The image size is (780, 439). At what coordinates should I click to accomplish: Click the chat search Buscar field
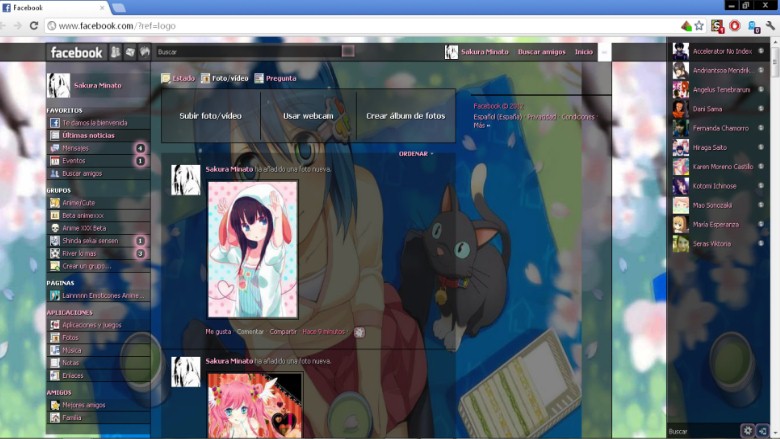[703, 431]
